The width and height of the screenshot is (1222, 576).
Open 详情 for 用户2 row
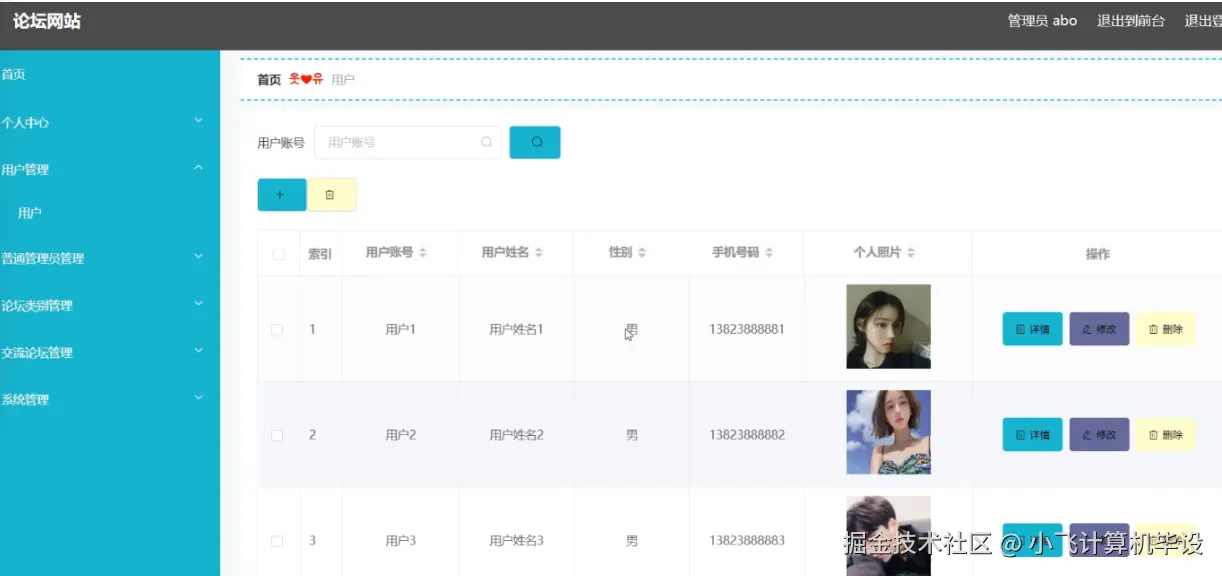tap(1032, 435)
